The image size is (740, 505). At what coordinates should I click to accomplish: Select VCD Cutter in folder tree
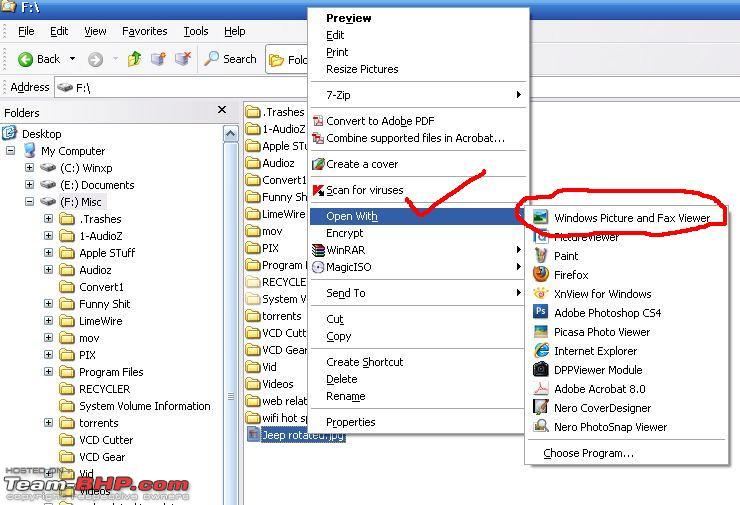point(106,440)
